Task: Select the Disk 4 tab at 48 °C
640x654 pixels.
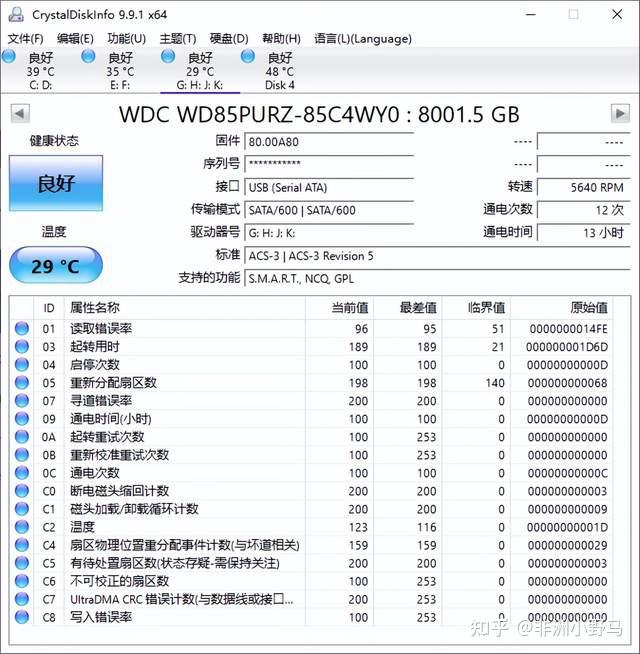Action: tap(280, 71)
